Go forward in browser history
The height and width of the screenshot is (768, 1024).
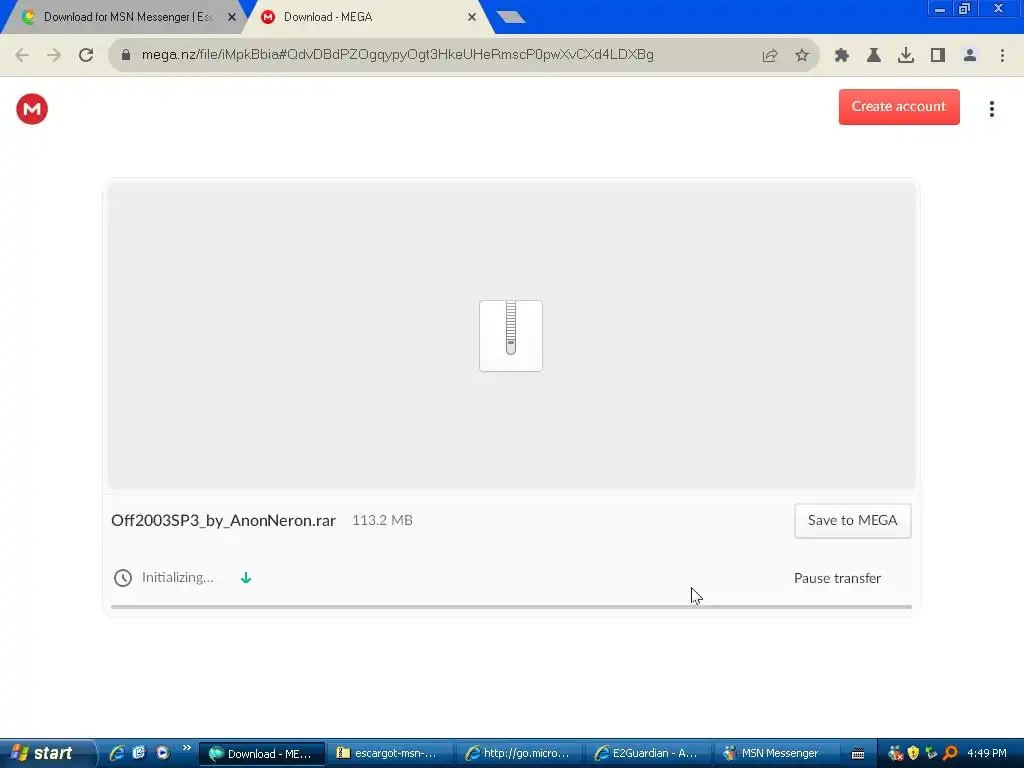54,55
